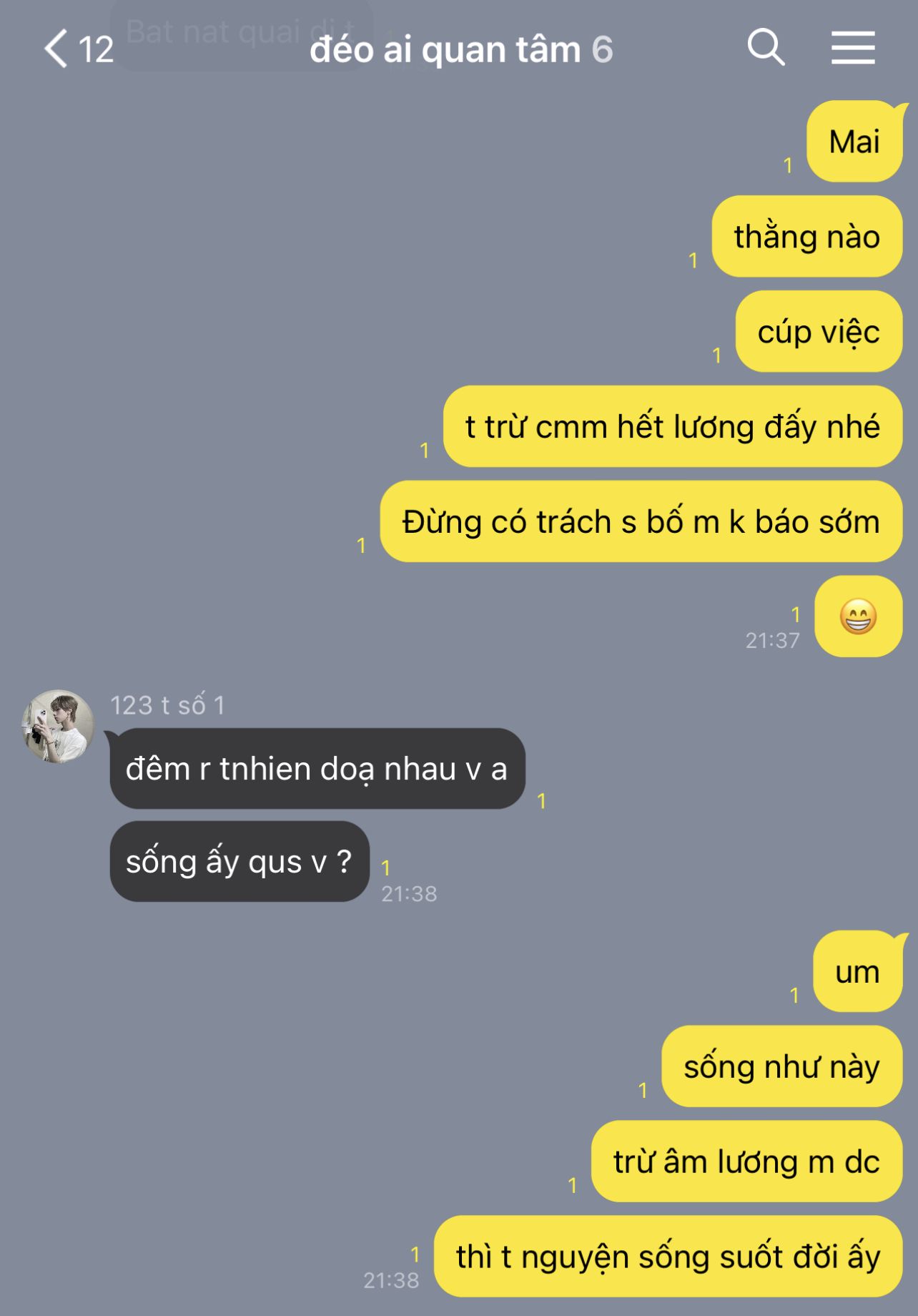Select the sống như này message bubble
The width and height of the screenshot is (918, 1316).
pos(781,1066)
